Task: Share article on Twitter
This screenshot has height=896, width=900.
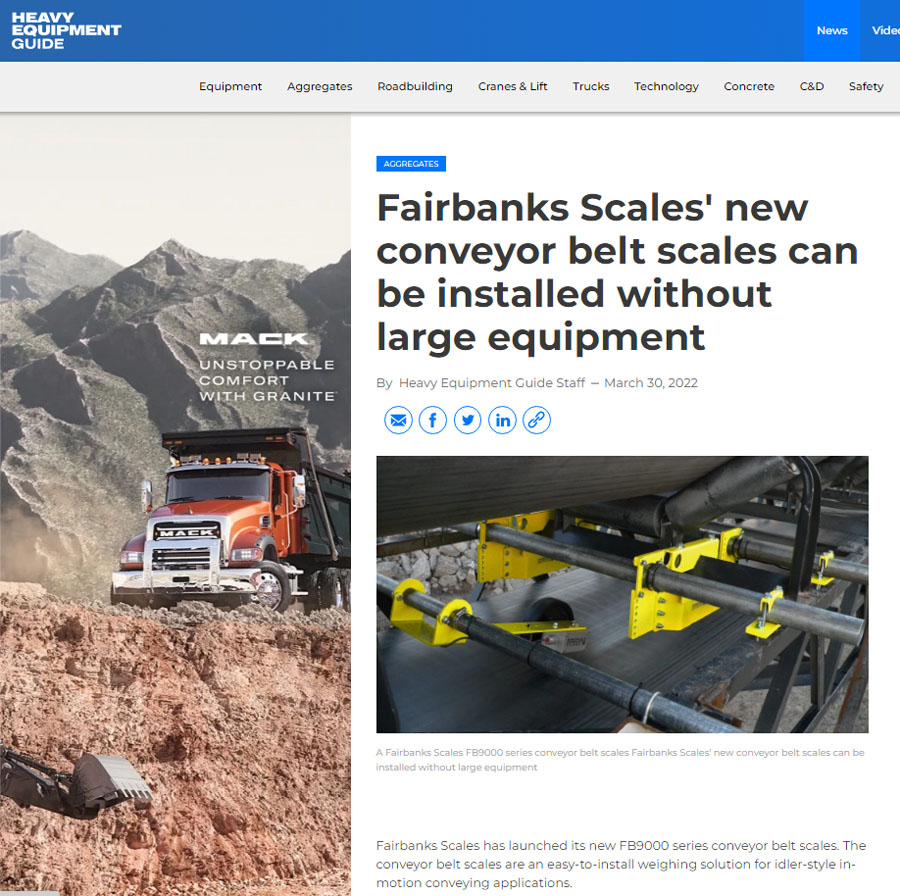Action: 468,420
